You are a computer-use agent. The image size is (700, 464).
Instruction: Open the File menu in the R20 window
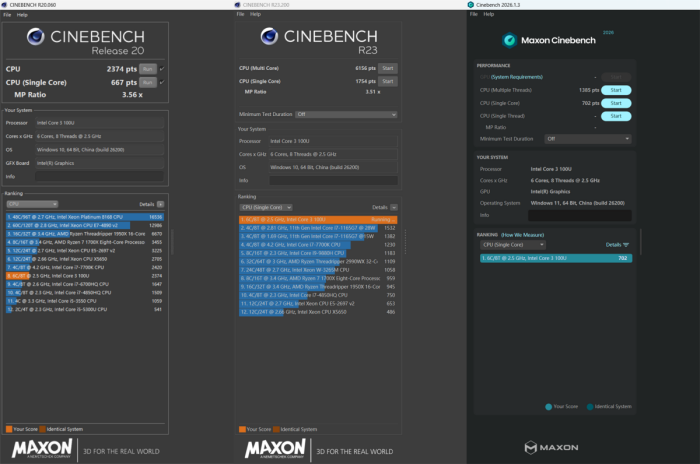[x=7, y=15]
